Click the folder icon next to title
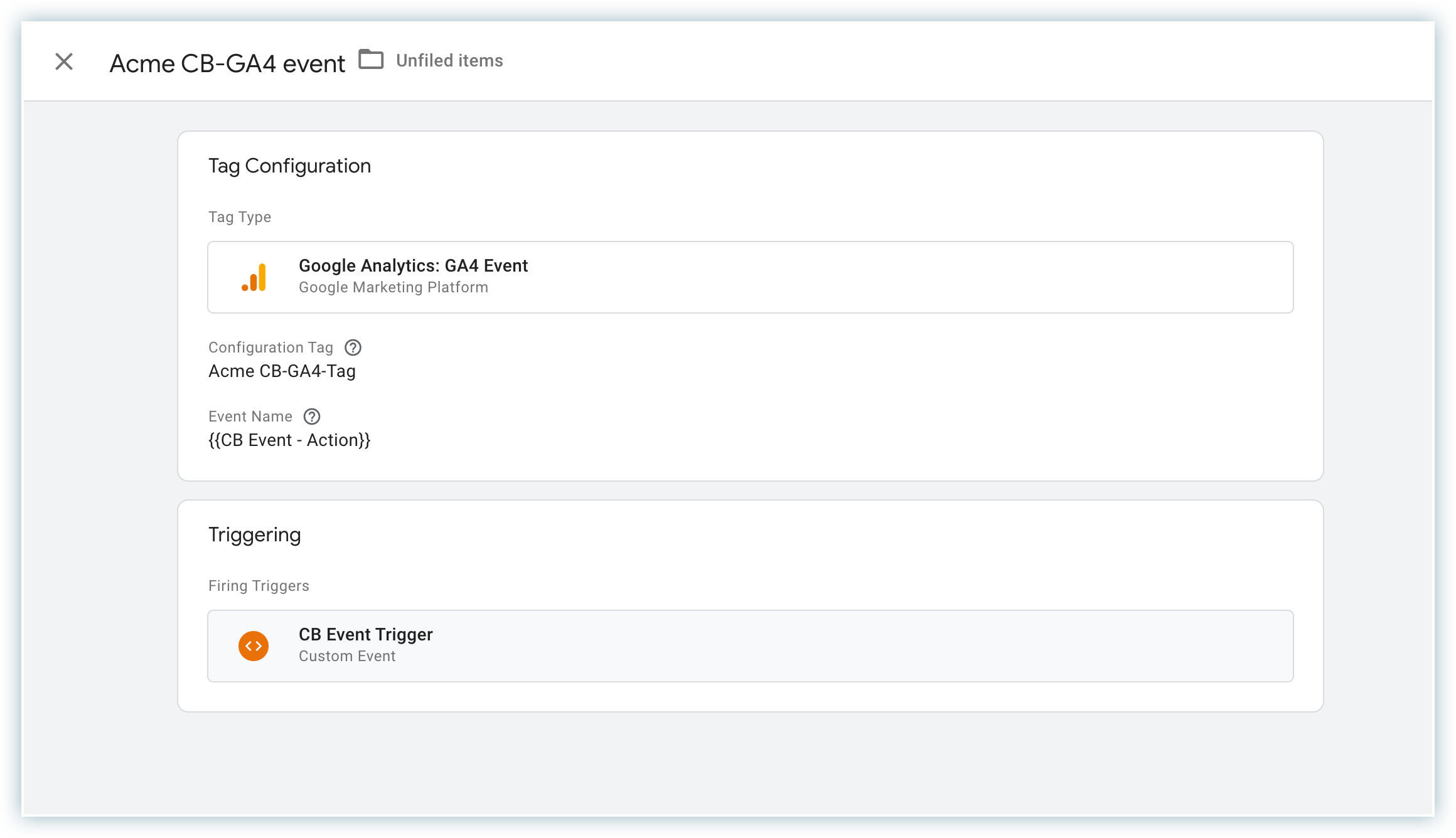Screen dimensions: 1456x838 coord(371,60)
